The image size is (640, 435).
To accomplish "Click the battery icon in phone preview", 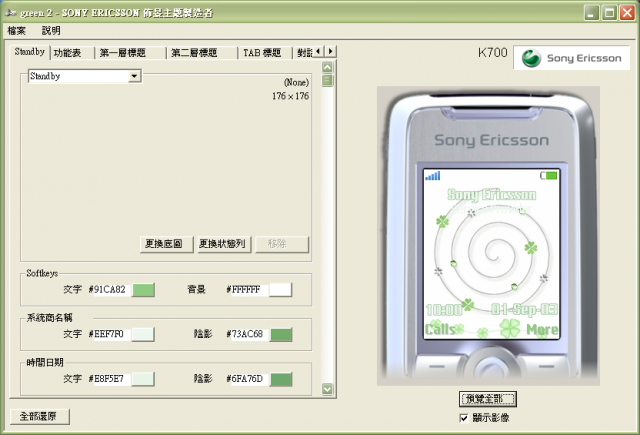I will (x=548, y=175).
